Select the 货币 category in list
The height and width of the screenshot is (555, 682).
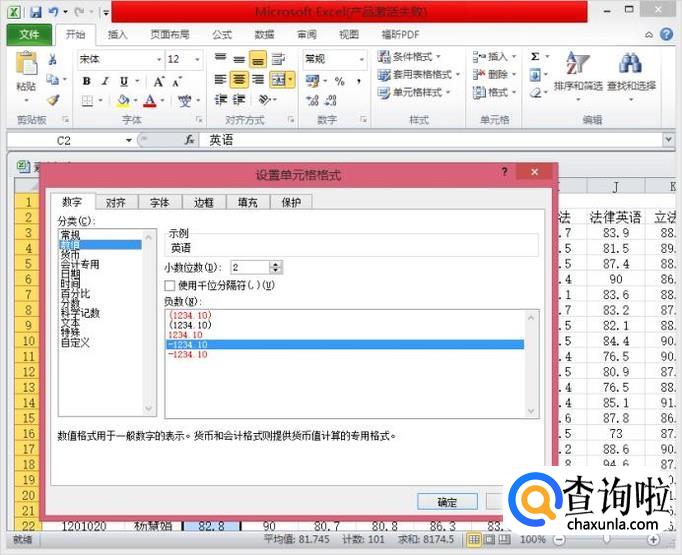tap(70, 254)
